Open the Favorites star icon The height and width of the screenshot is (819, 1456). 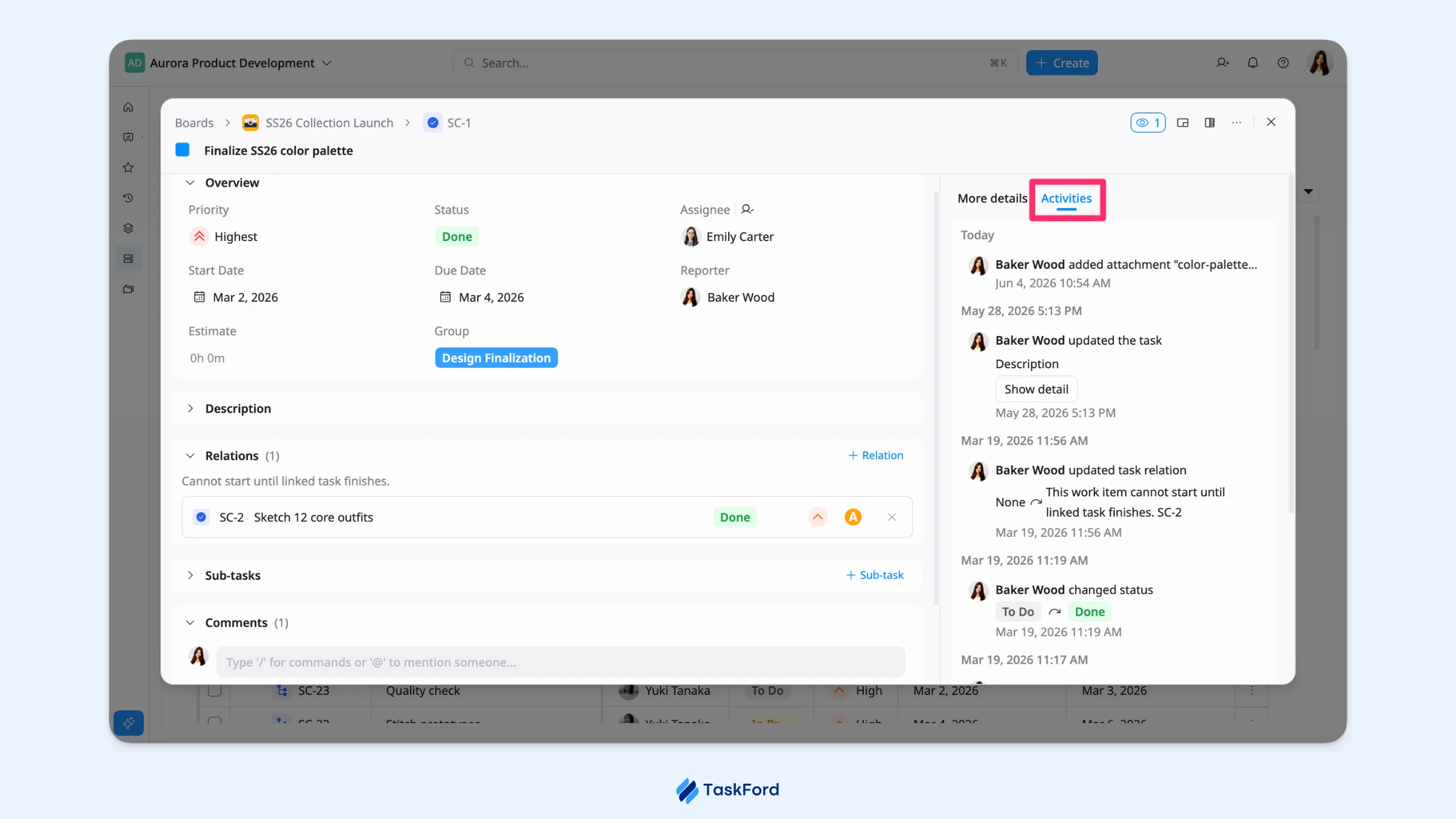pyautogui.click(x=128, y=167)
